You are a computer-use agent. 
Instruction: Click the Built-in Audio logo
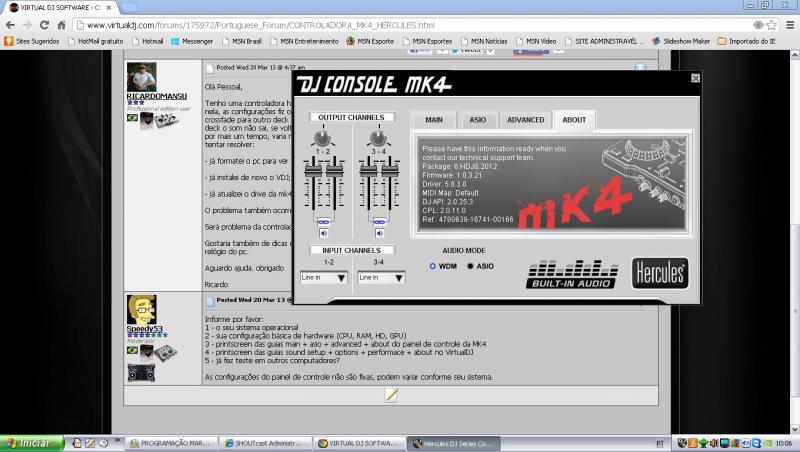coord(571,274)
